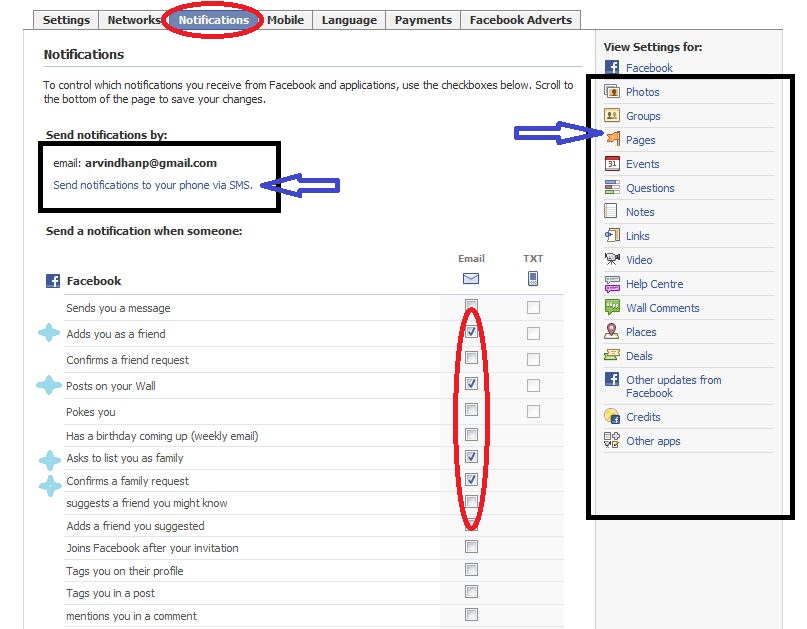This screenshot has height=629, width=807.
Task: Click the Deals ticket icon
Action: pos(612,355)
